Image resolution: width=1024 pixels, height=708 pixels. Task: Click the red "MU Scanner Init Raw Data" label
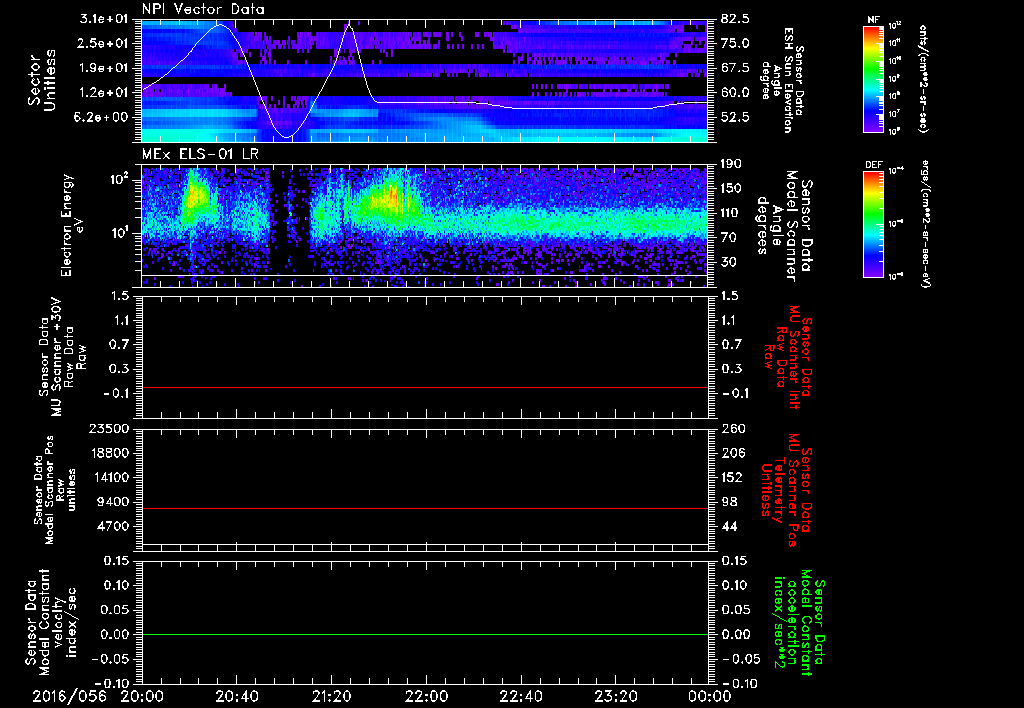pos(787,357)
